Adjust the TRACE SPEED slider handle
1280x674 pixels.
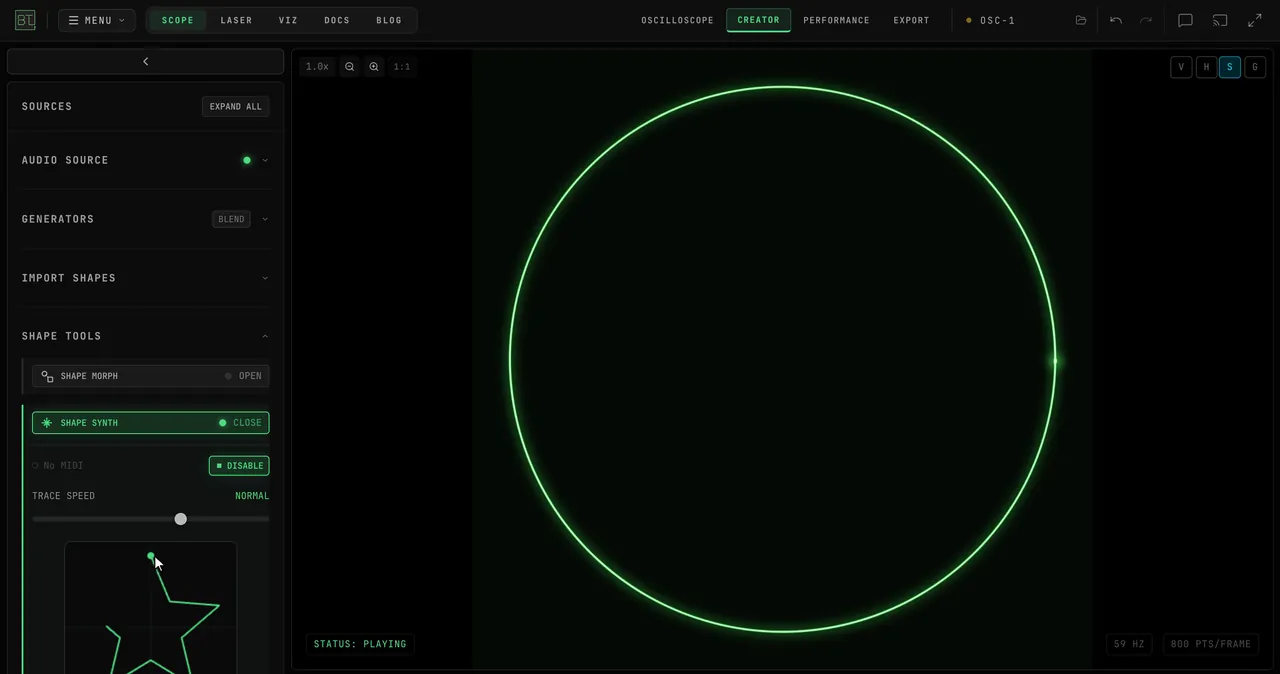click(x=180, y=519)
